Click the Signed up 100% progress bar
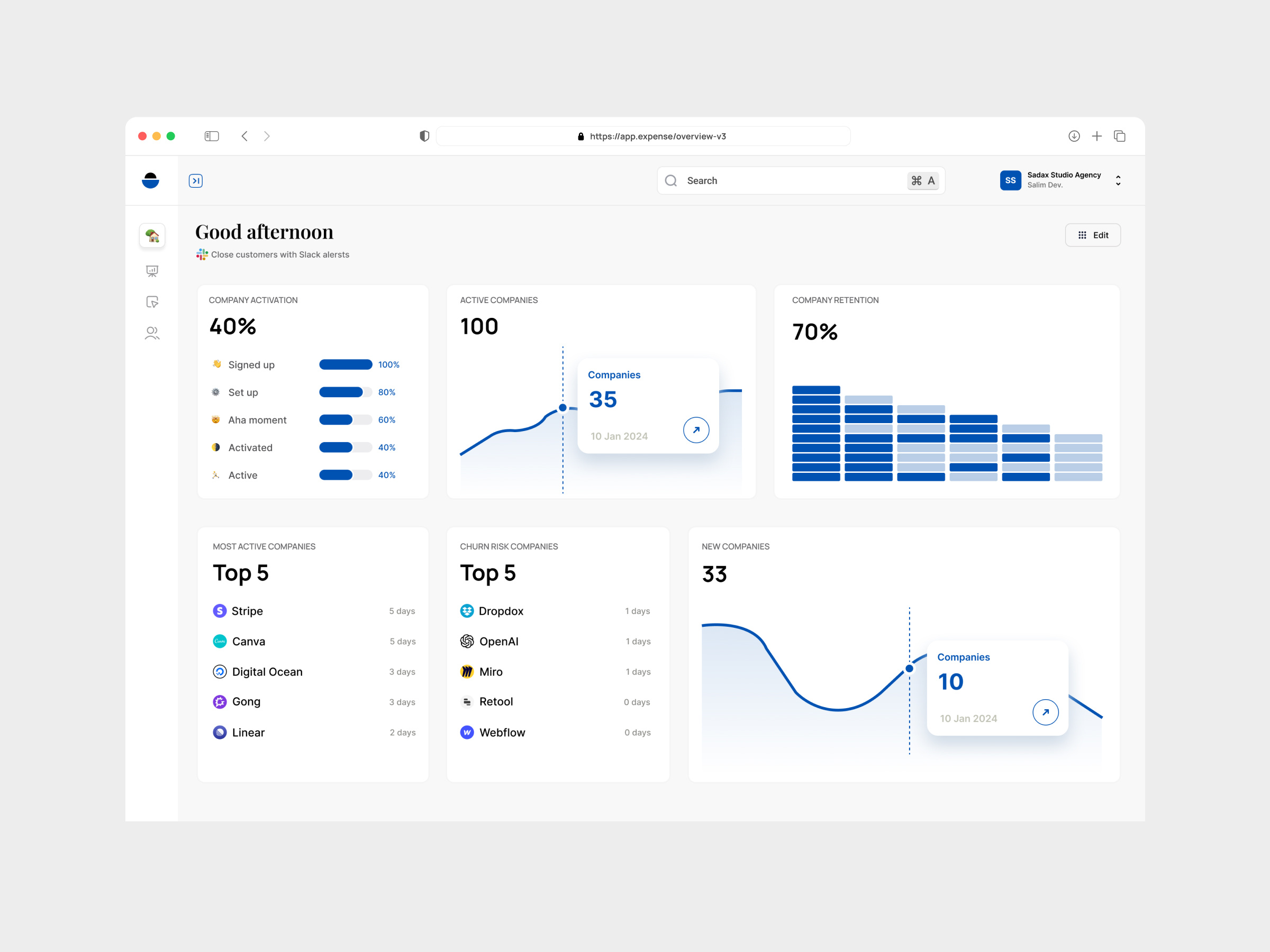1270x952 pixels. [345, 364]
